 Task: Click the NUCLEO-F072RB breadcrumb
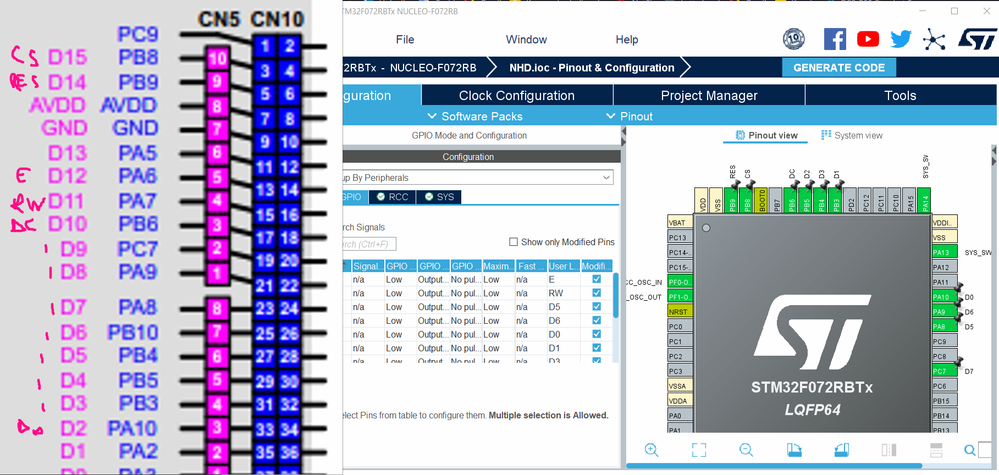coord(412,67)
